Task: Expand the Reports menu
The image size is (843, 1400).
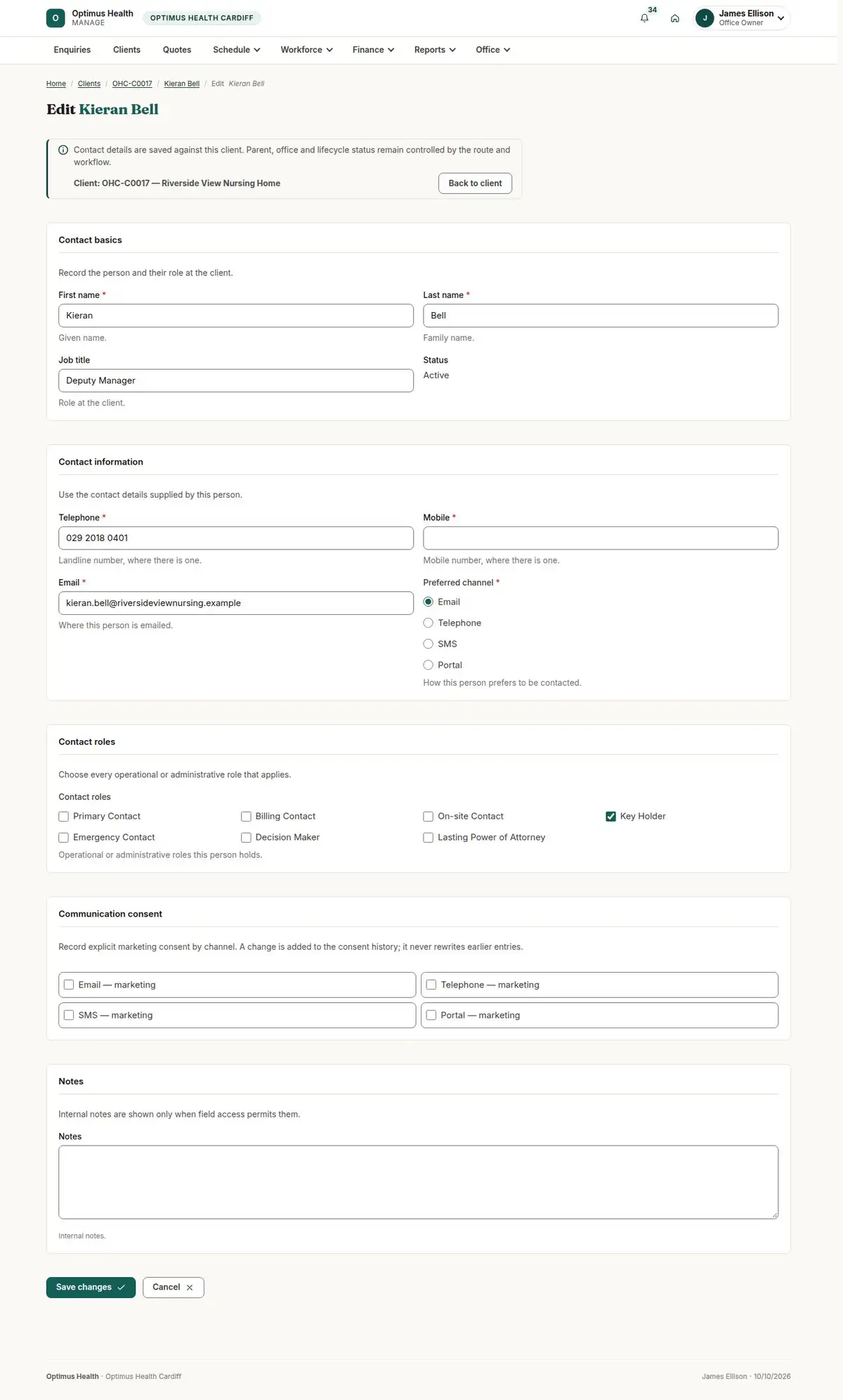Action: pos(435,50)
